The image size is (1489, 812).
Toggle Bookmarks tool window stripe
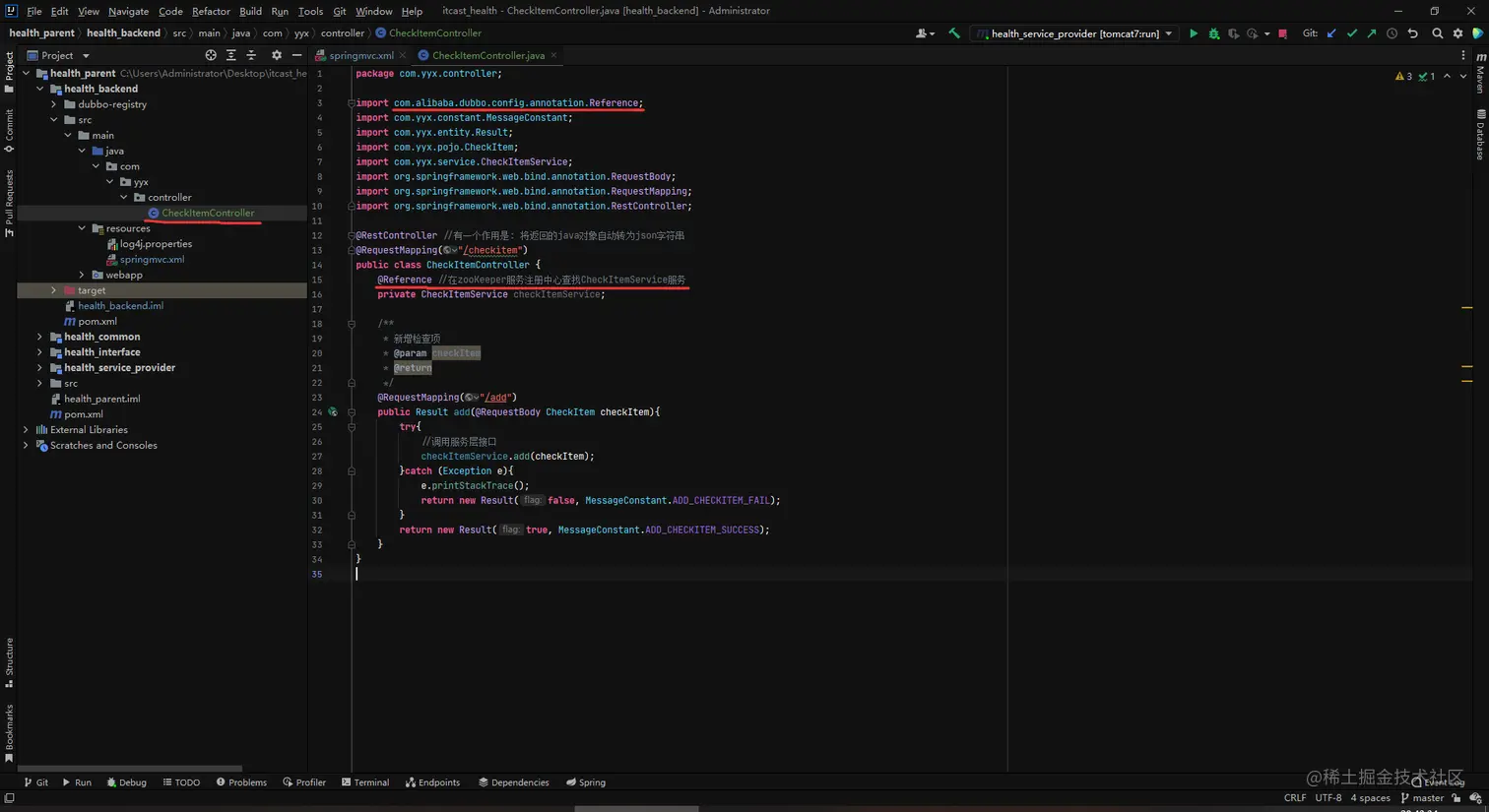tap(9, 732)
